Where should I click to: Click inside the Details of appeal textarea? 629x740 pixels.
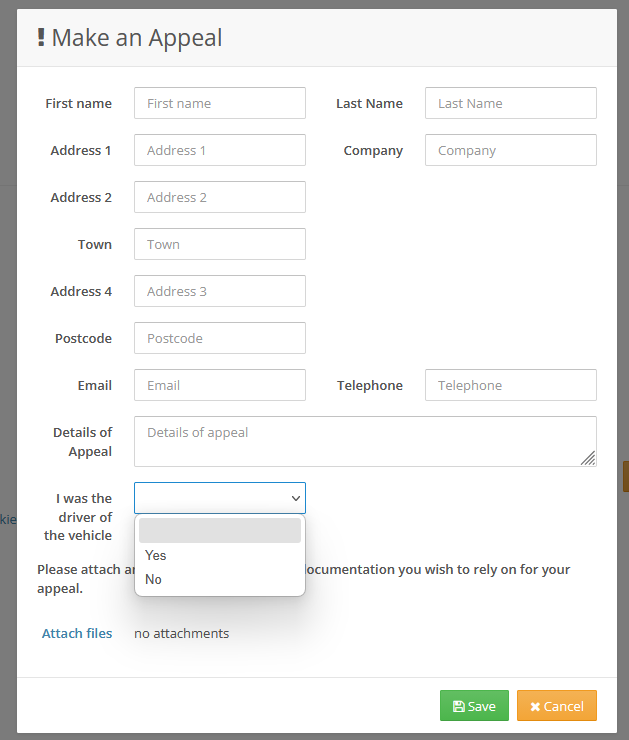[365, 441]
